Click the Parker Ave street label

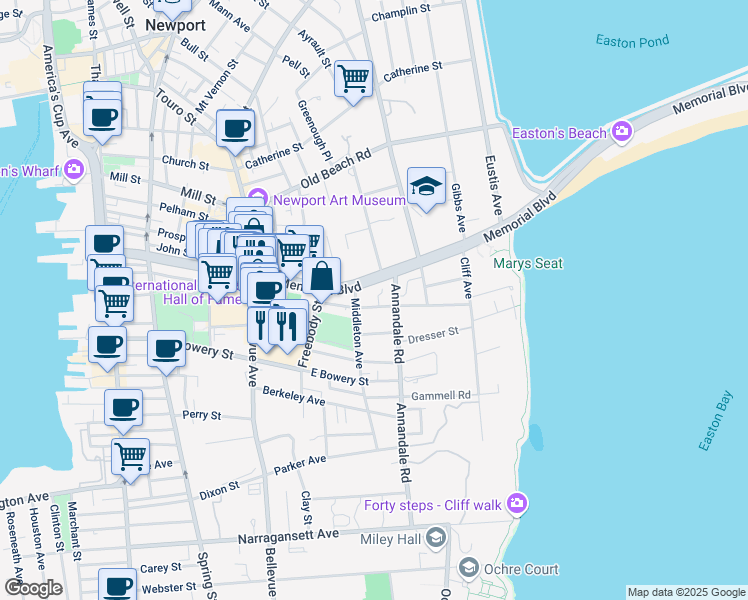click(x=300, y=465)
